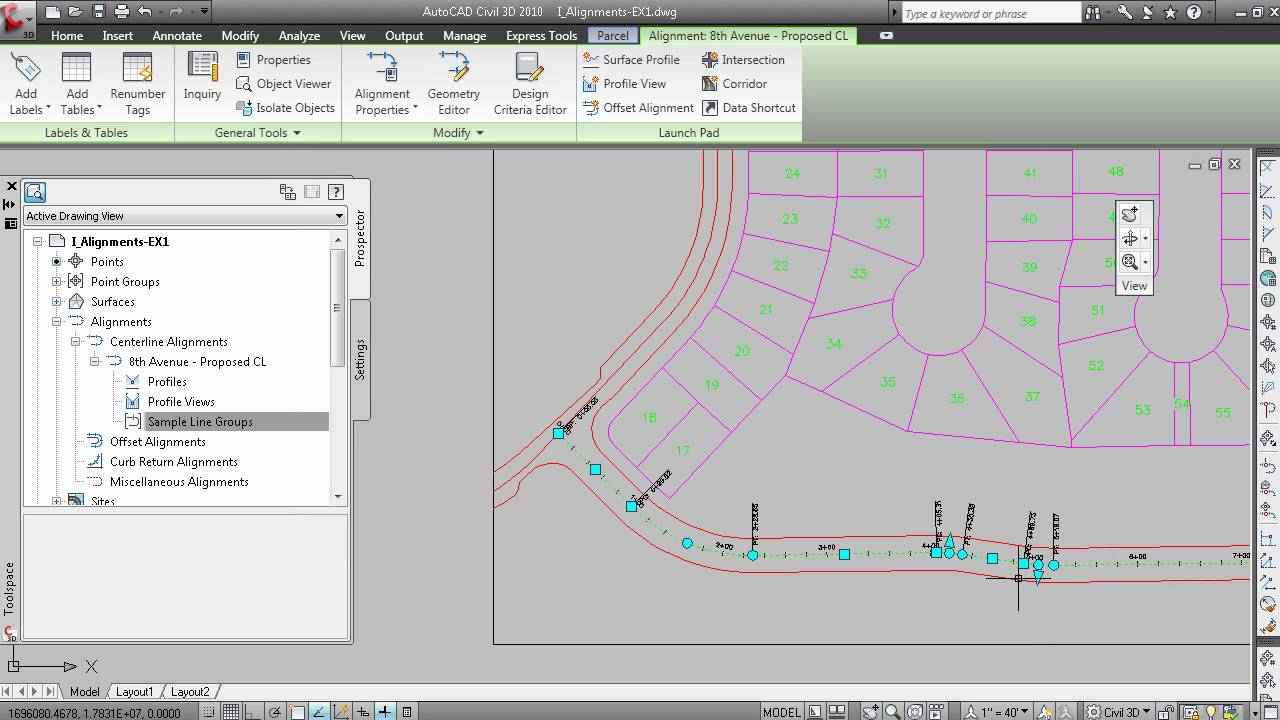
Task: Select Sample Line Groups tree item
Action: pyautogui.click(x=200, y=422)
